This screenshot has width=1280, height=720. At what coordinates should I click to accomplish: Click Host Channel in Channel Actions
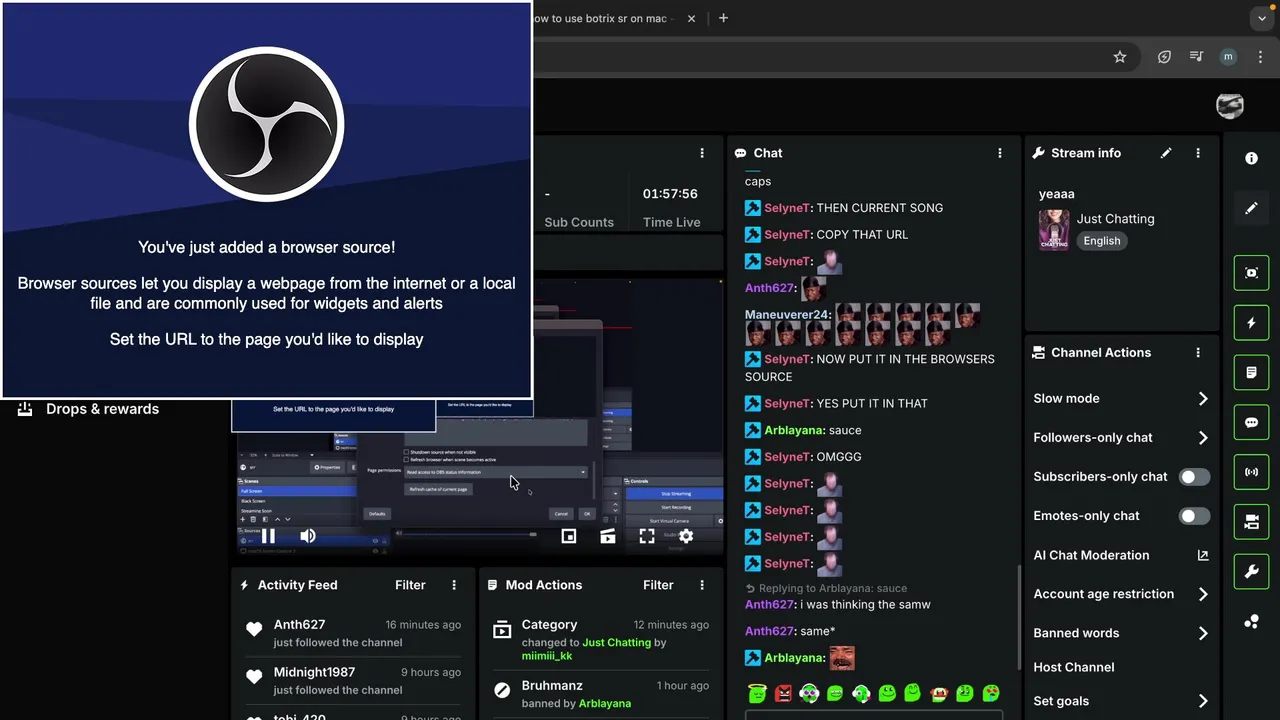pyautogui.click(x=1073, y=667)
